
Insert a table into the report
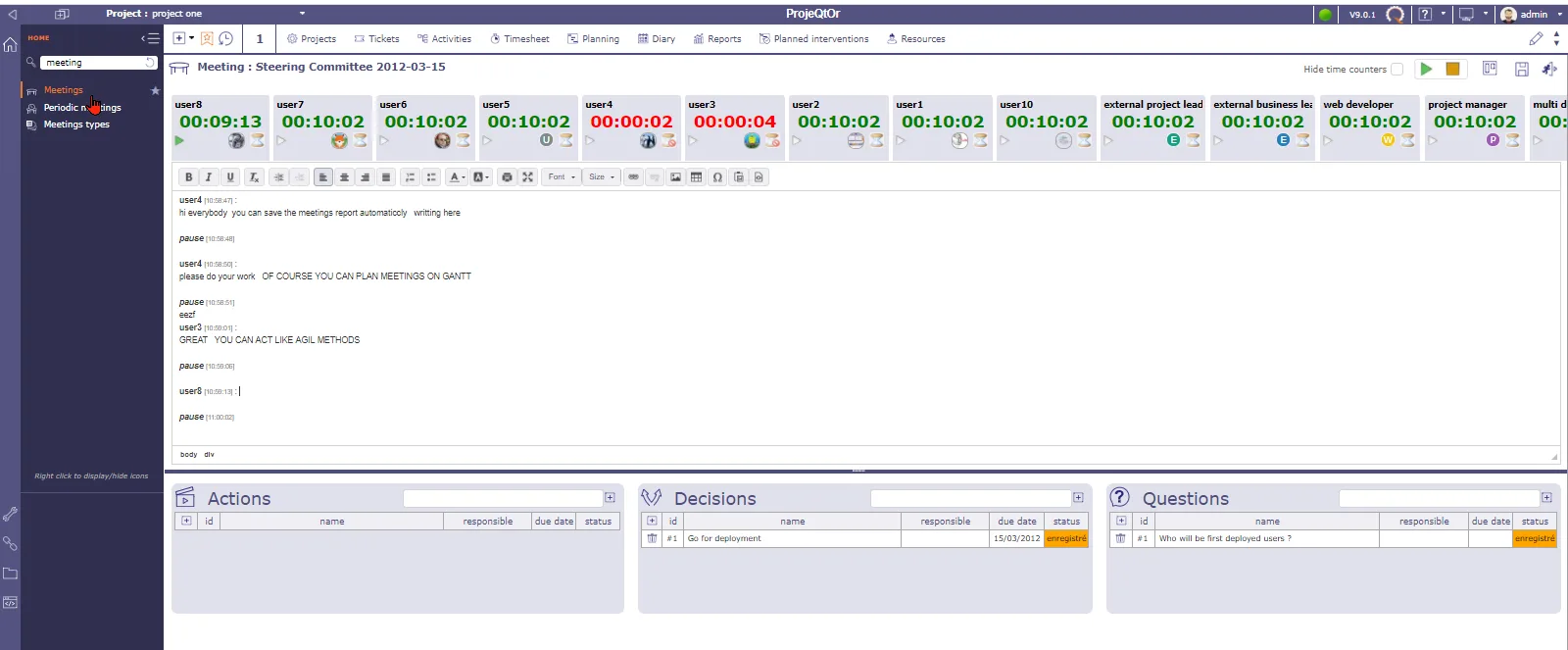click(696, 177)
